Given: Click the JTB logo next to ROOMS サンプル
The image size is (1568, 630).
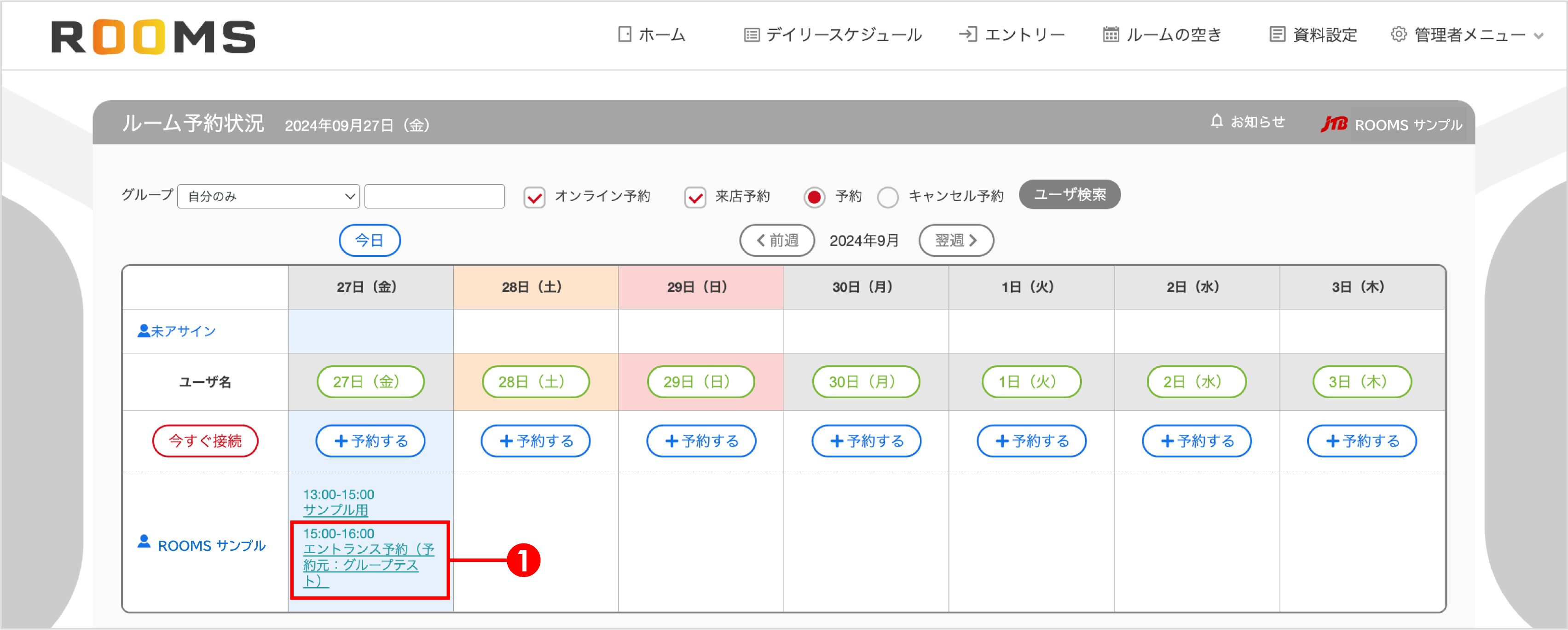Looking at the screenshot, I should click(x=1337, y=124).
